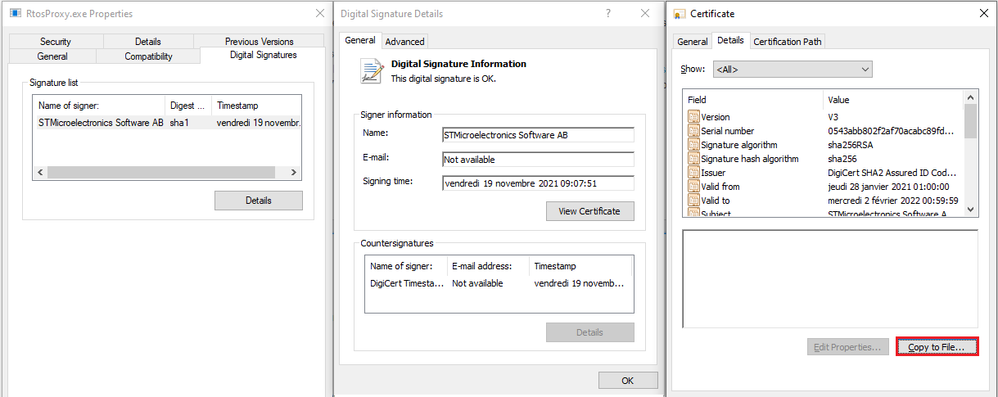Select the Digital Signatures tab
This screenshot has height=397, width=998.
(263, 55)
